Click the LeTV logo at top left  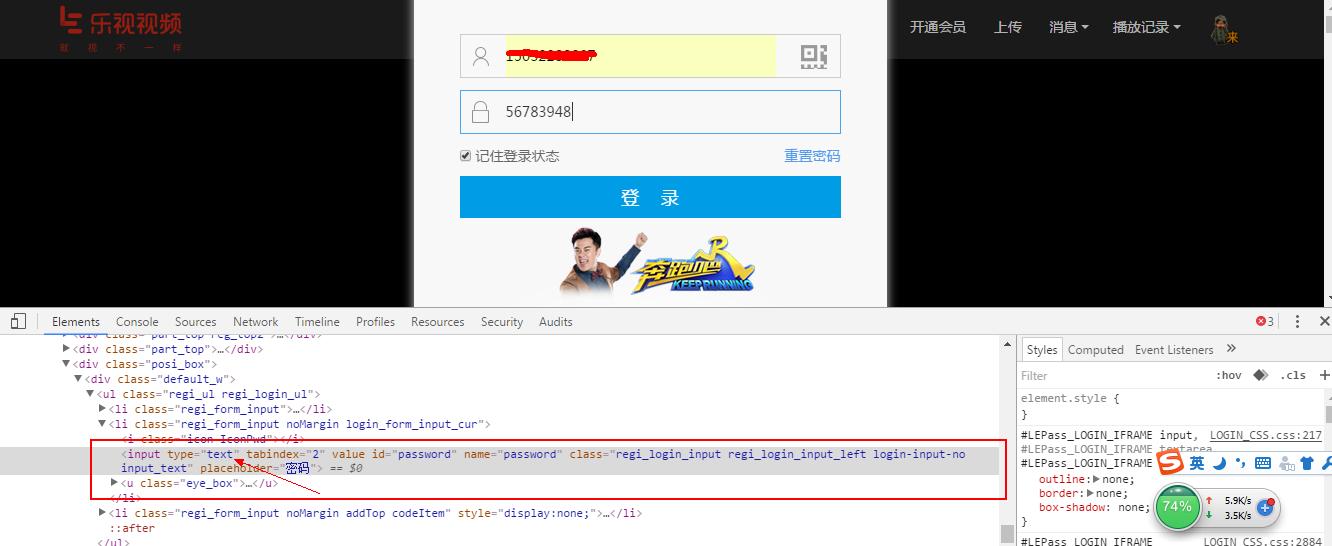[x=120, y=29]
